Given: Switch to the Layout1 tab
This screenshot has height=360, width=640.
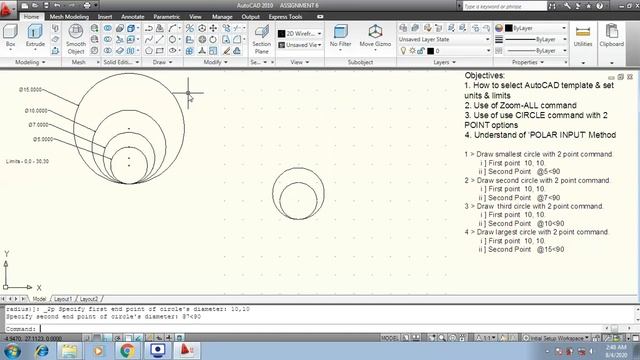Looking at the screenshot, I should coord(63,299).
